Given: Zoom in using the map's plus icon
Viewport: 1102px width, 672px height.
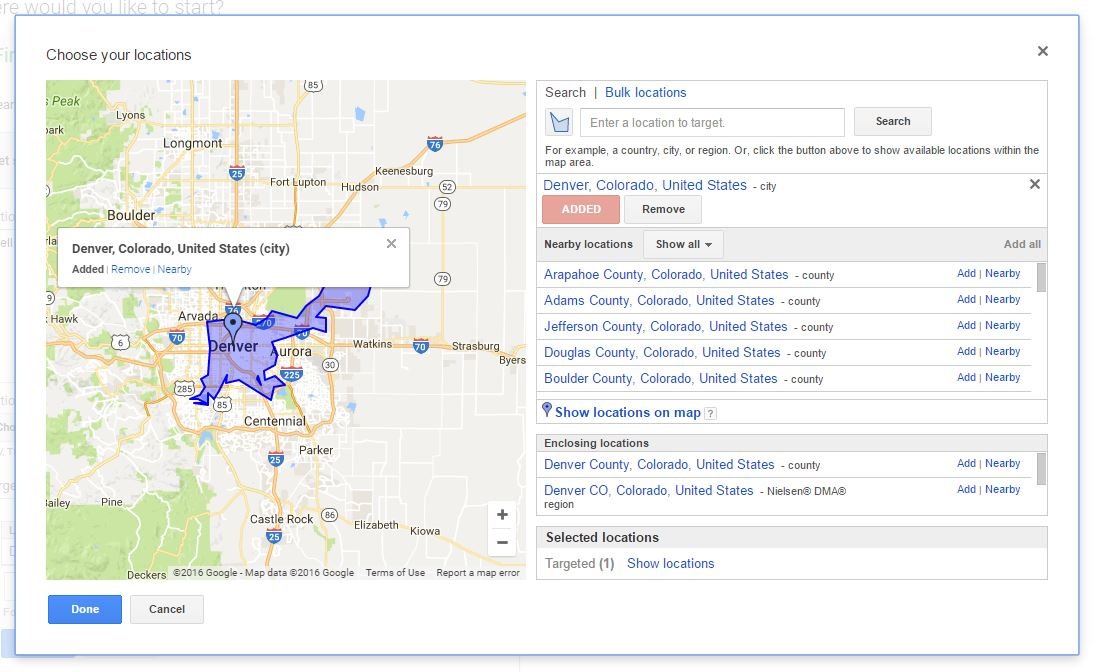Looking at the screenshot, I should click(502, 514).
